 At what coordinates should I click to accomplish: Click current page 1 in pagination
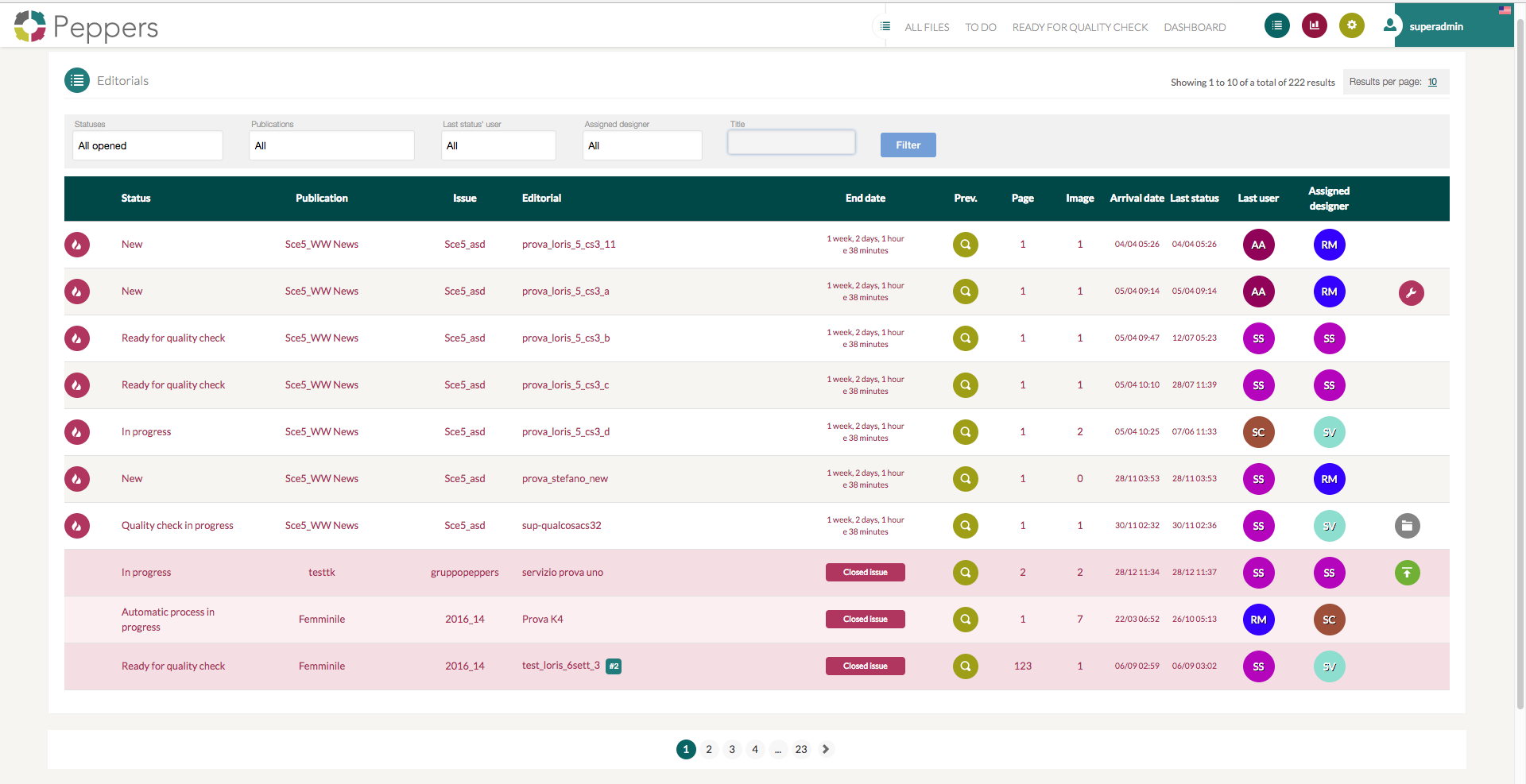point(686,749)
